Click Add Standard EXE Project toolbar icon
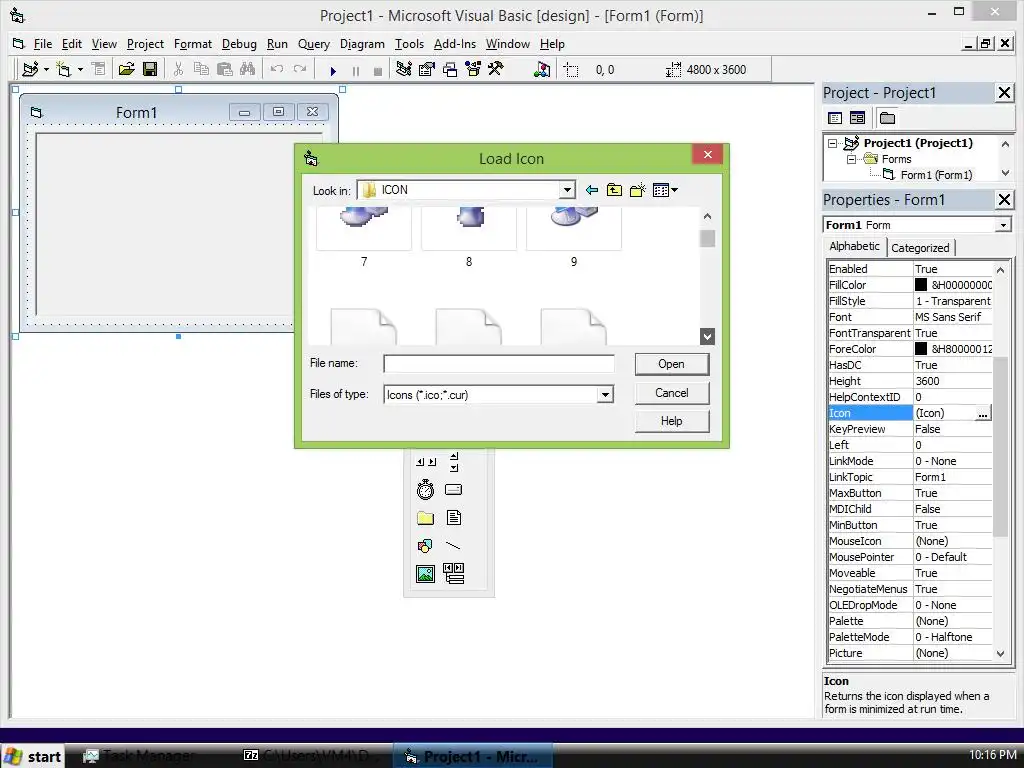Screen dimensions: 1024x768 point(30,69)
